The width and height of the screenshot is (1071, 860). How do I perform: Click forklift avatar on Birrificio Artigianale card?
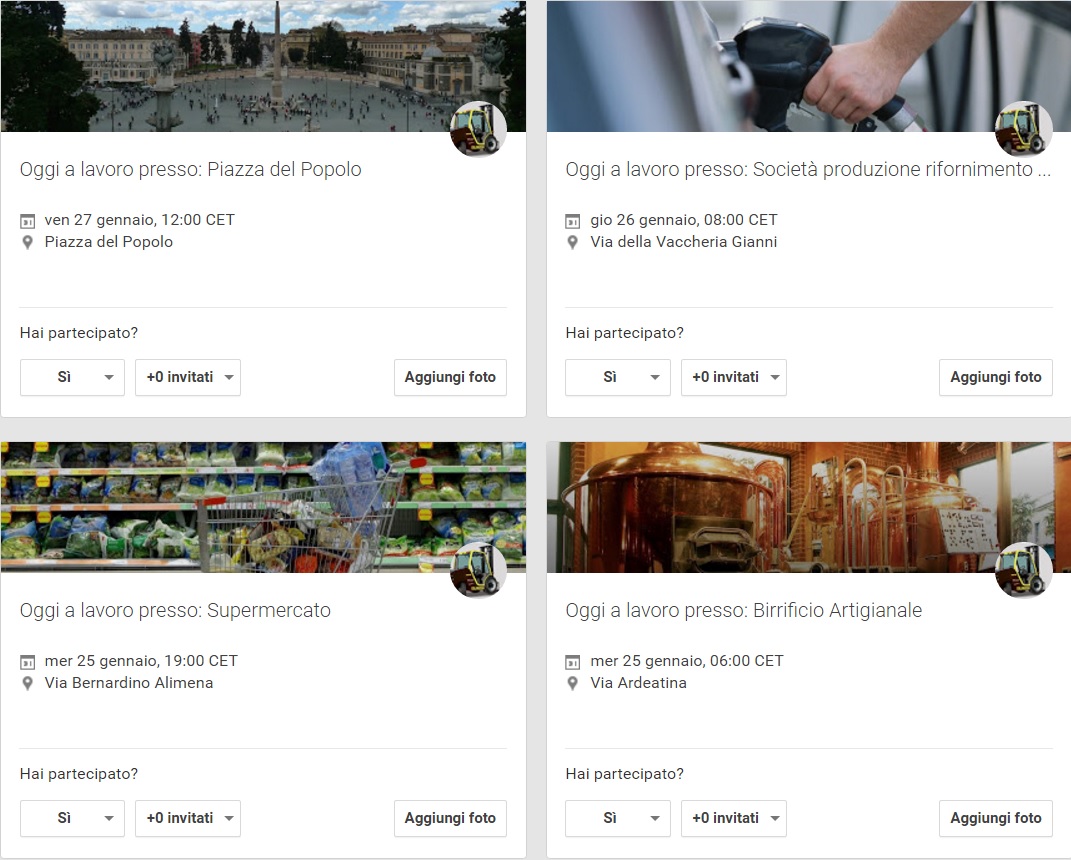[x=1024, y=570]
